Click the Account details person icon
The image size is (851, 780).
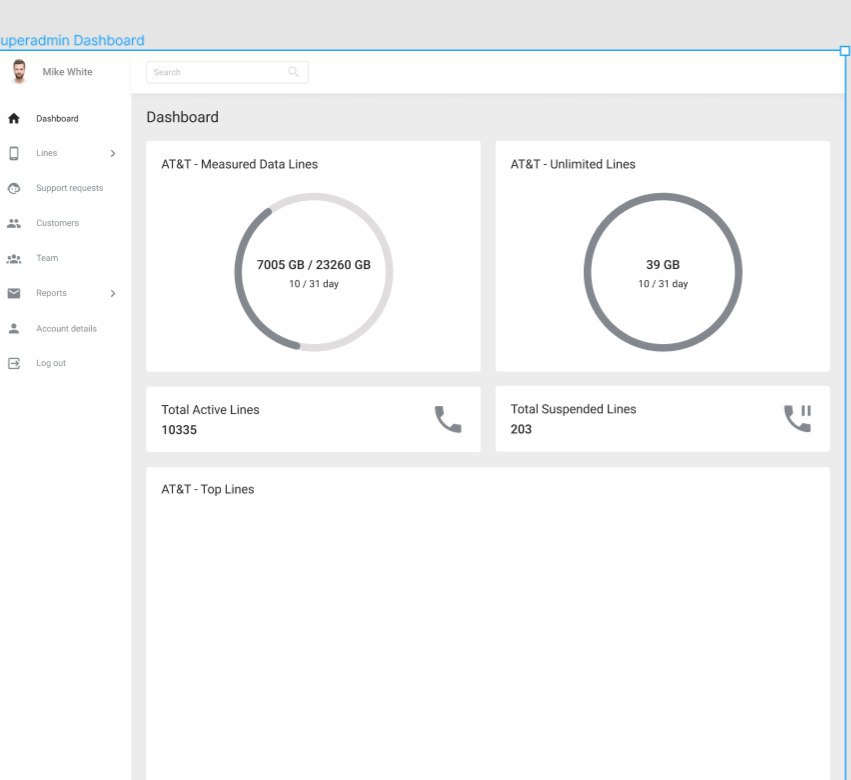(x=14, y=328)
